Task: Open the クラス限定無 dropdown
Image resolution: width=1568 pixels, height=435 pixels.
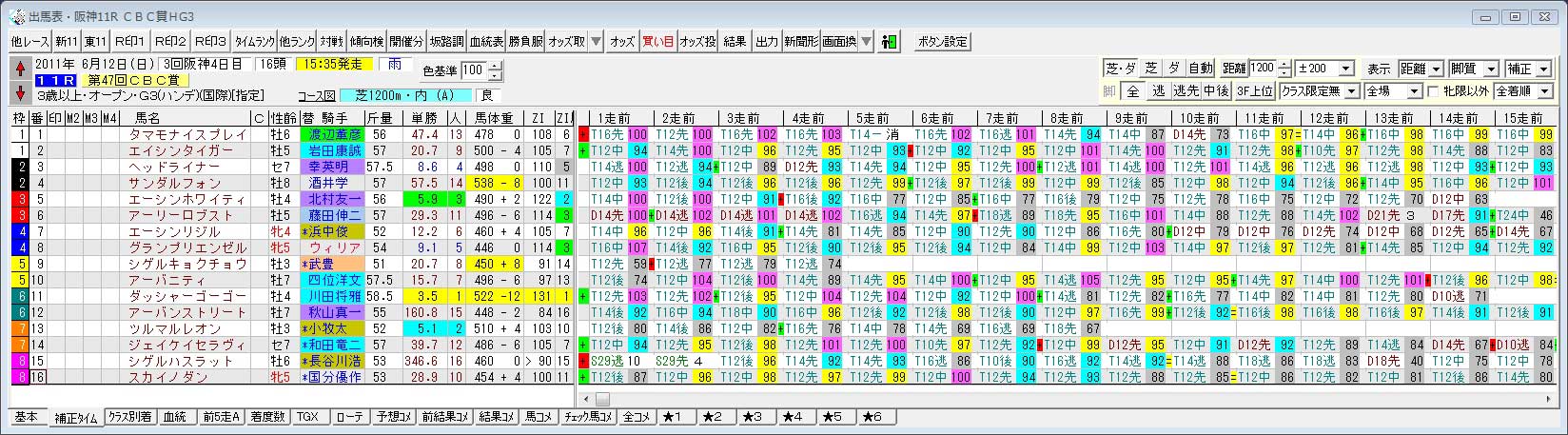Action: click(1351, 91)
